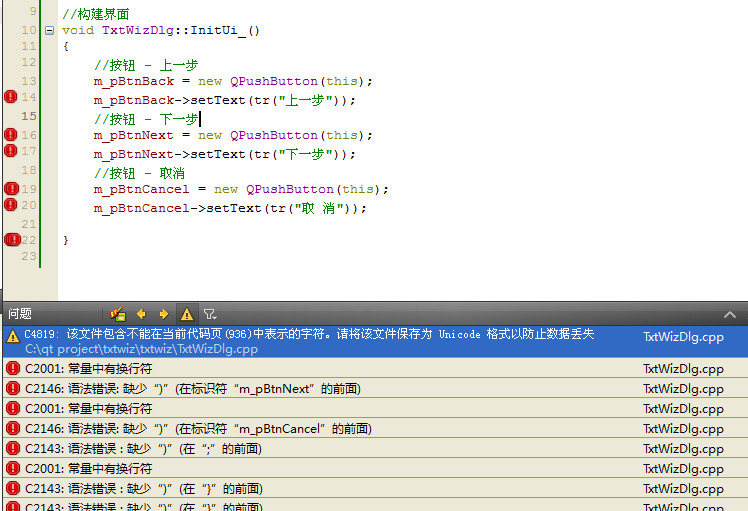748x511 pixels.
Task: Click the next issue arrow in Issues toolbar
Action: [x=163, y=314]
